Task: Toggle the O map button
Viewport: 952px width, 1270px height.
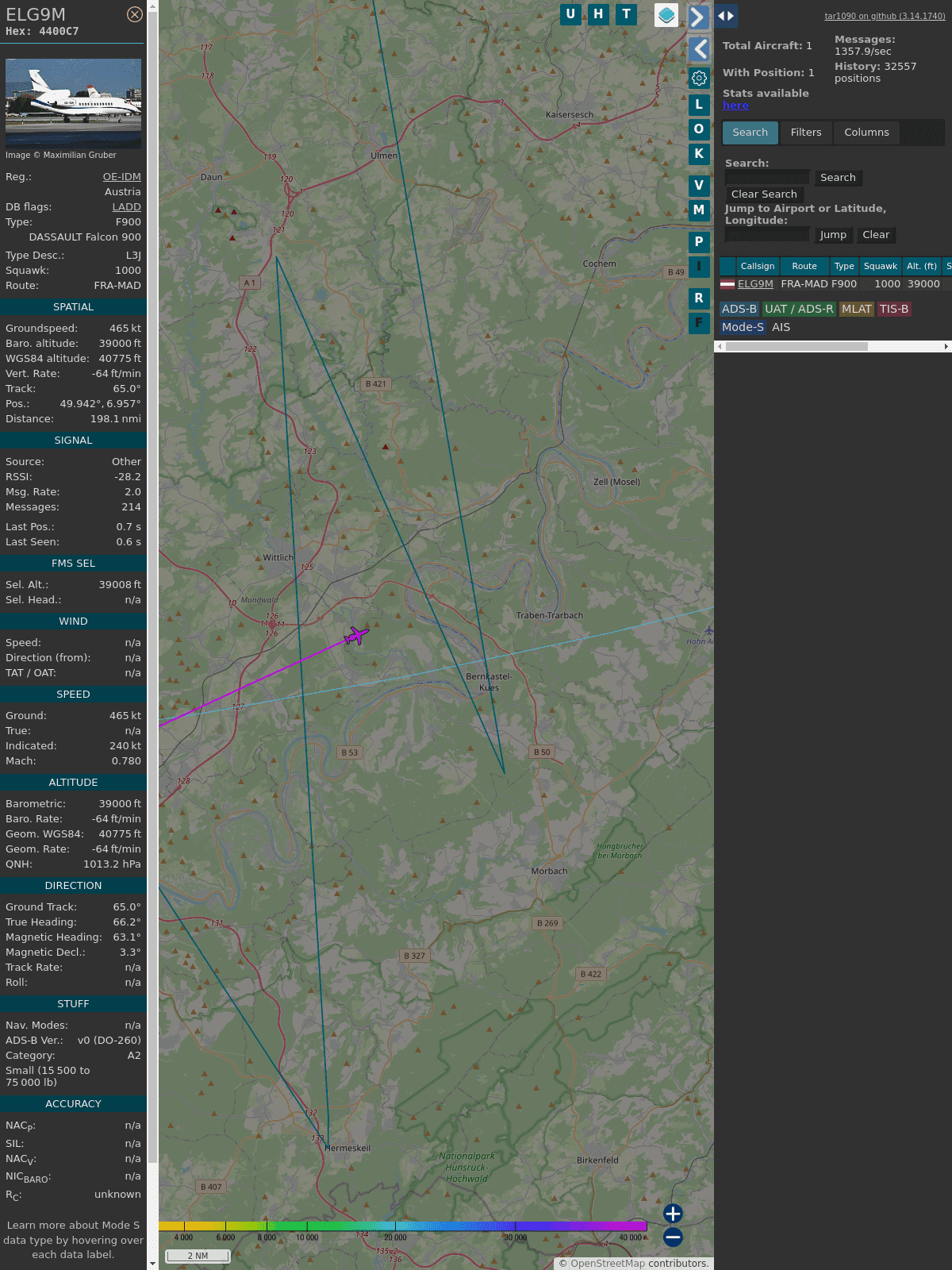Action: click(699, 129)
